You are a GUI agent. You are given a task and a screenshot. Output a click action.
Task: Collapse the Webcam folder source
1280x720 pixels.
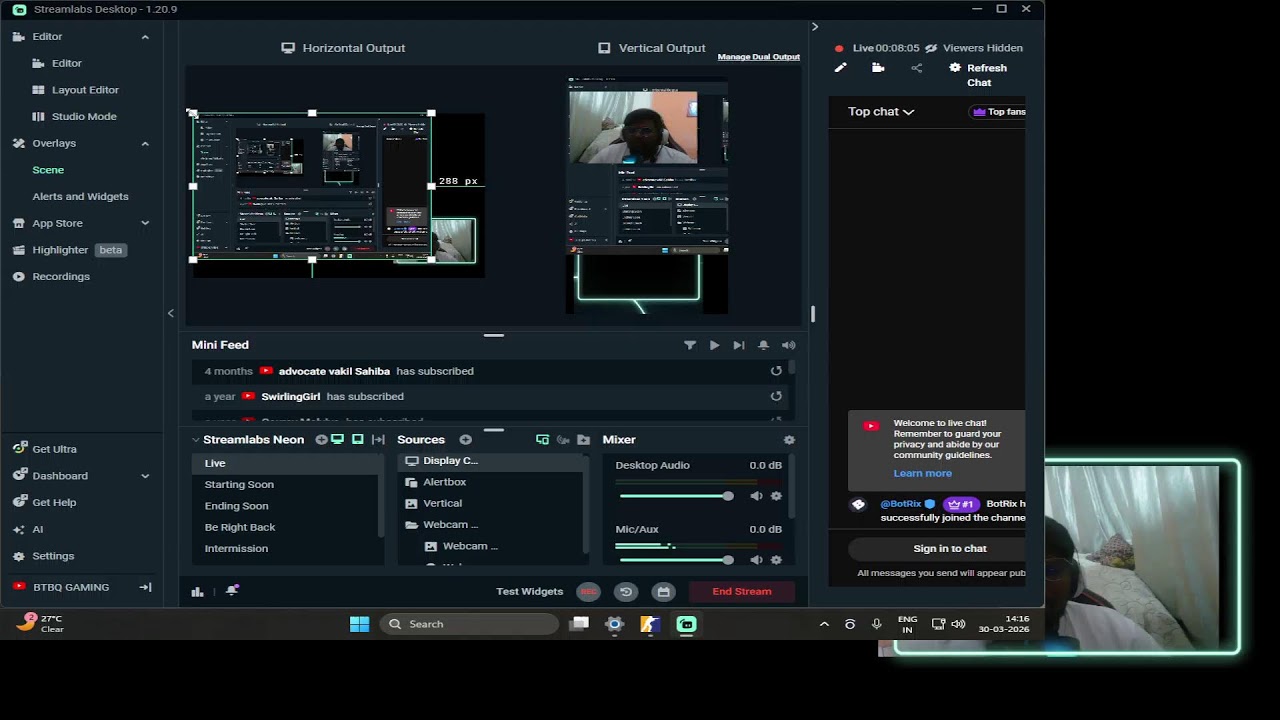(411, 525)
